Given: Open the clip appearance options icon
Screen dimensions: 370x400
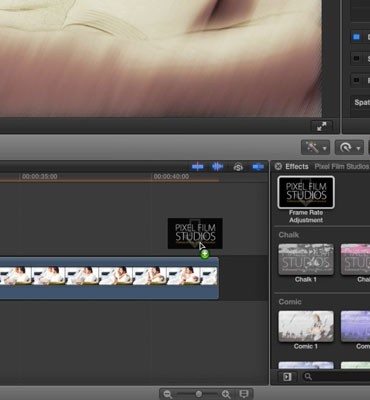Looking at the screenshot, I should click(x=244, y=394).
